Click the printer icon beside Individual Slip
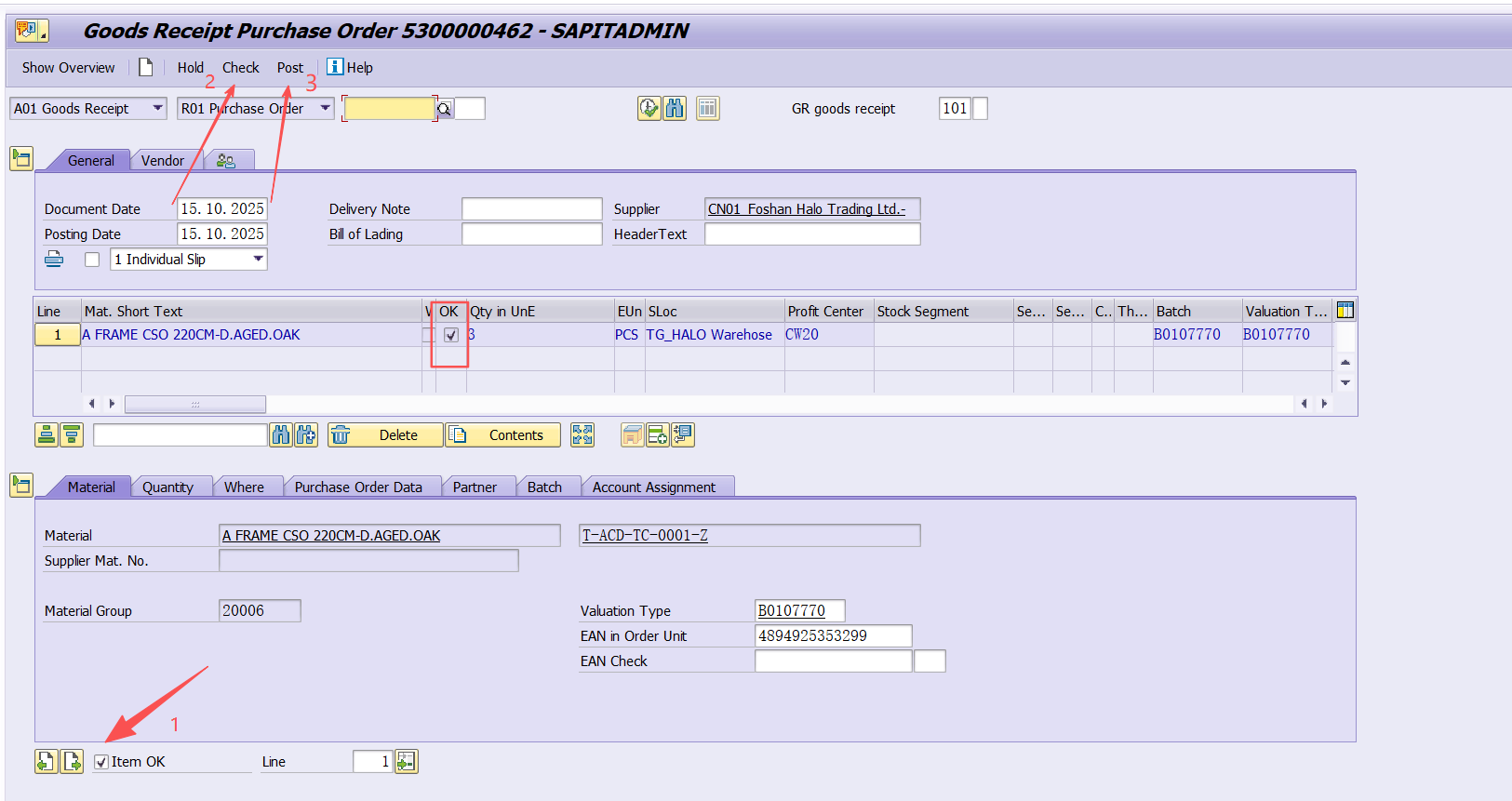The image size is (1512, 801). coord(54,260)
